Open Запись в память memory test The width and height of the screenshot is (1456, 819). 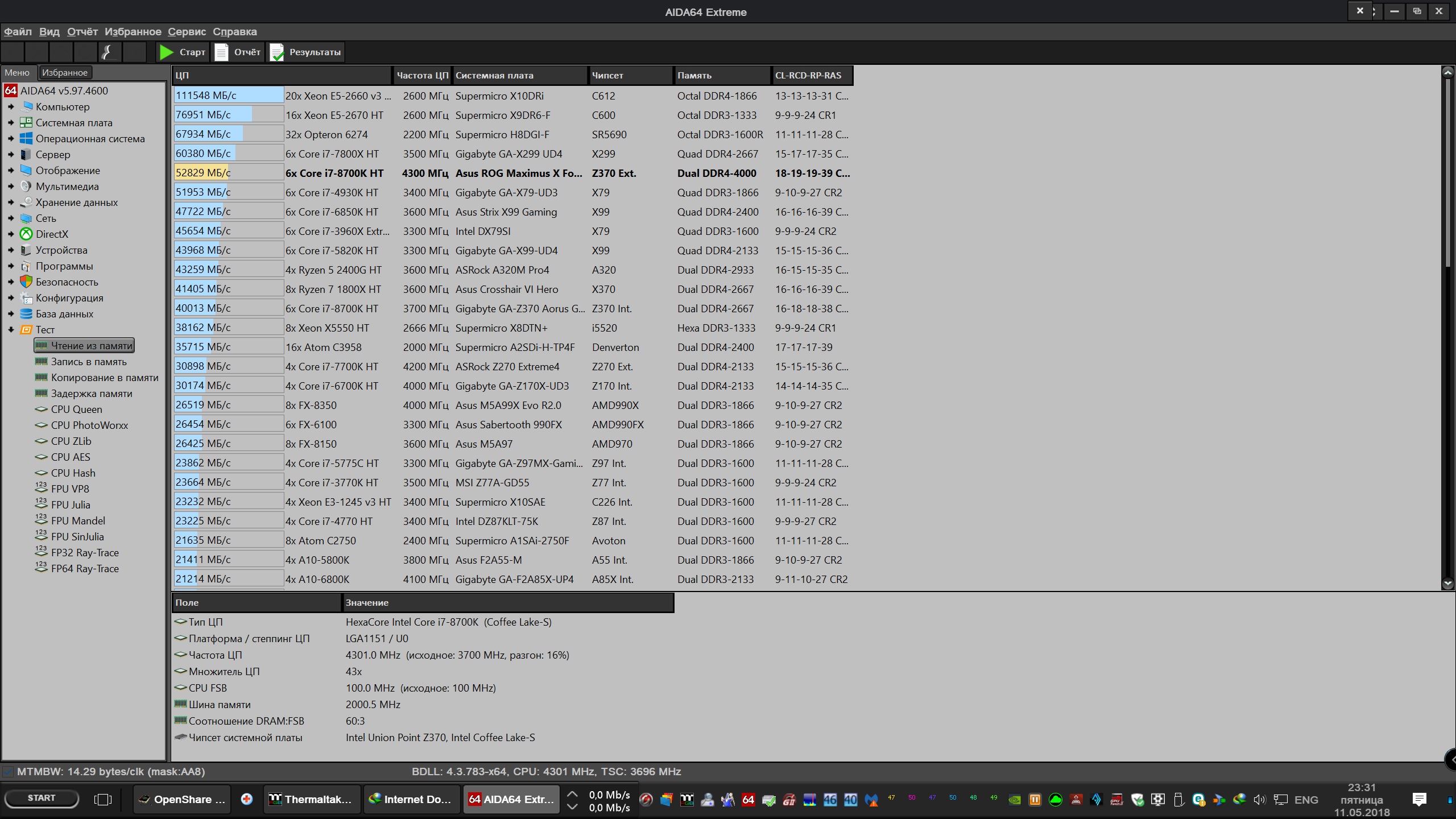[88, 362]
